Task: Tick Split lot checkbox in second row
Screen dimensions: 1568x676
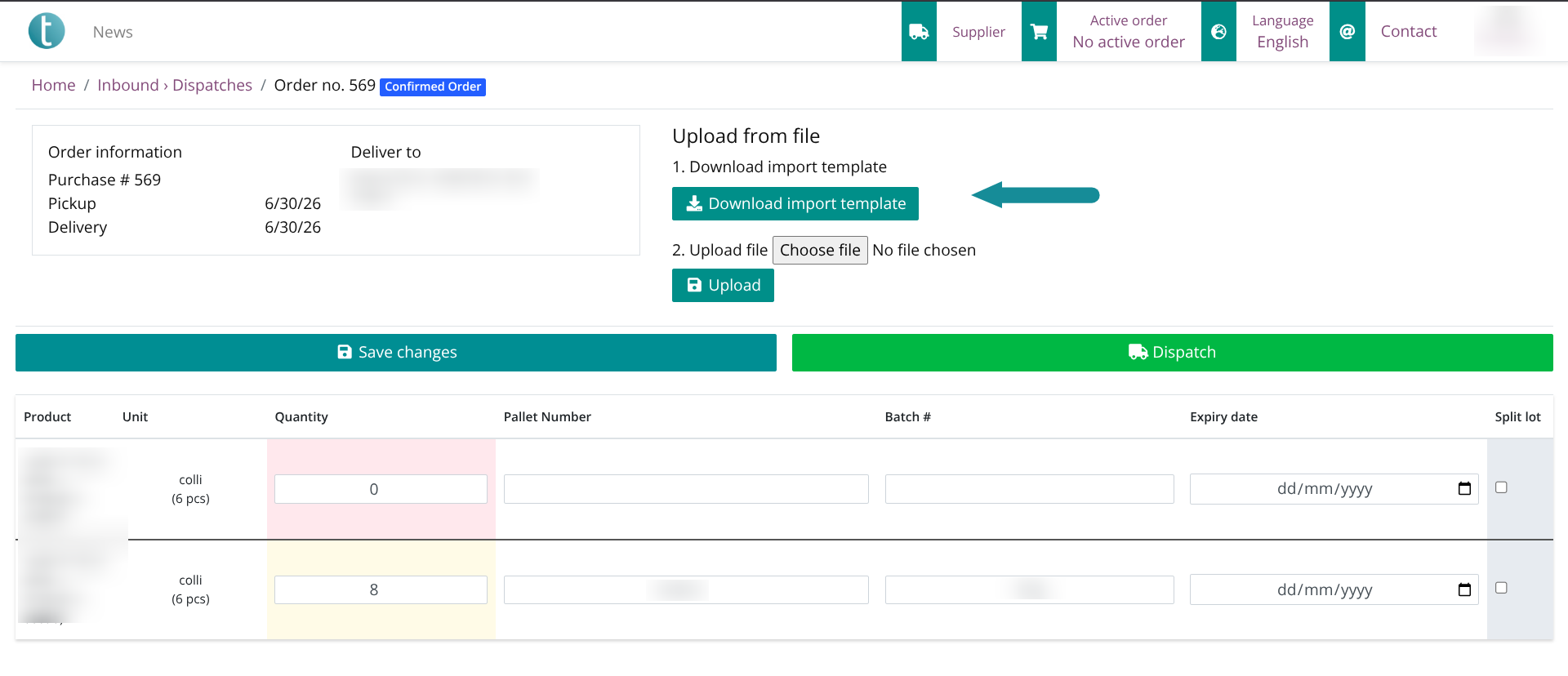Action: click(x=1501, y=587)
